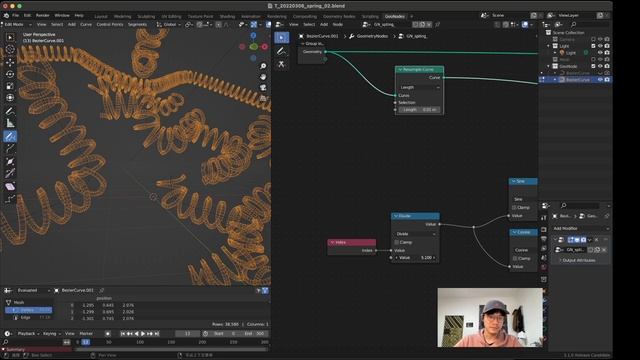This screenshot has height=360, width=640.
Task: Select the active Draw curve tool
Action: 10,136
